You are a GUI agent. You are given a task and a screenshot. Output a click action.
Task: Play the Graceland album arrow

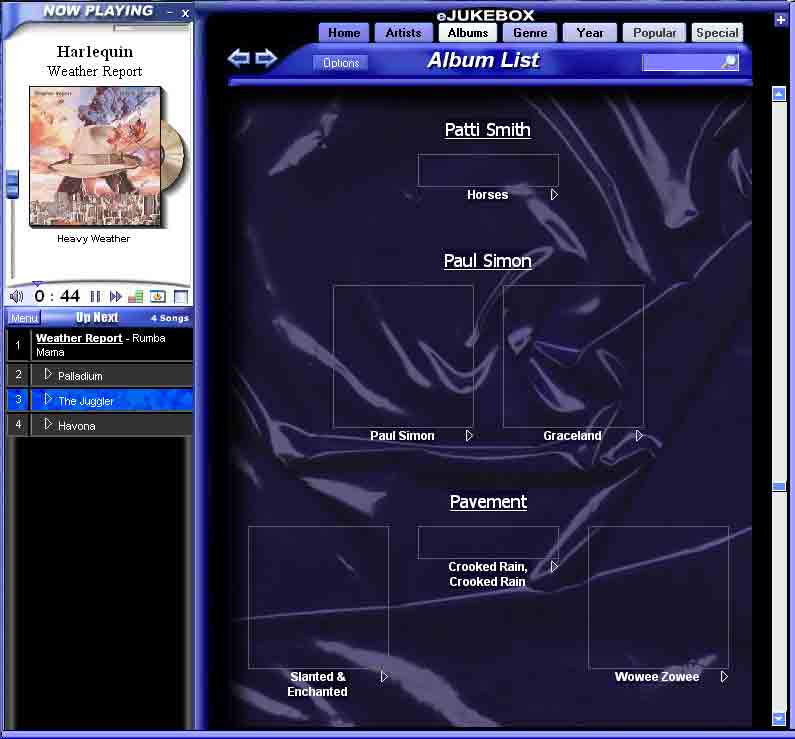point(639,435)
